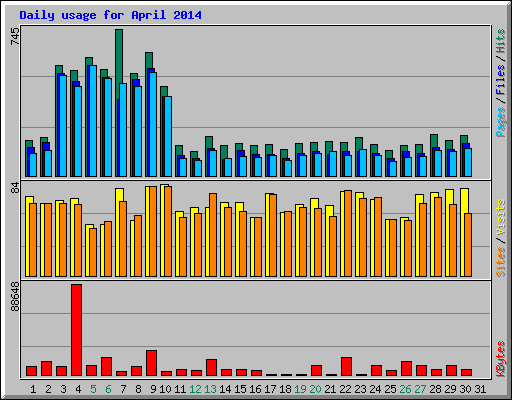Click day label 7 on x-axis

pos(123,389)
